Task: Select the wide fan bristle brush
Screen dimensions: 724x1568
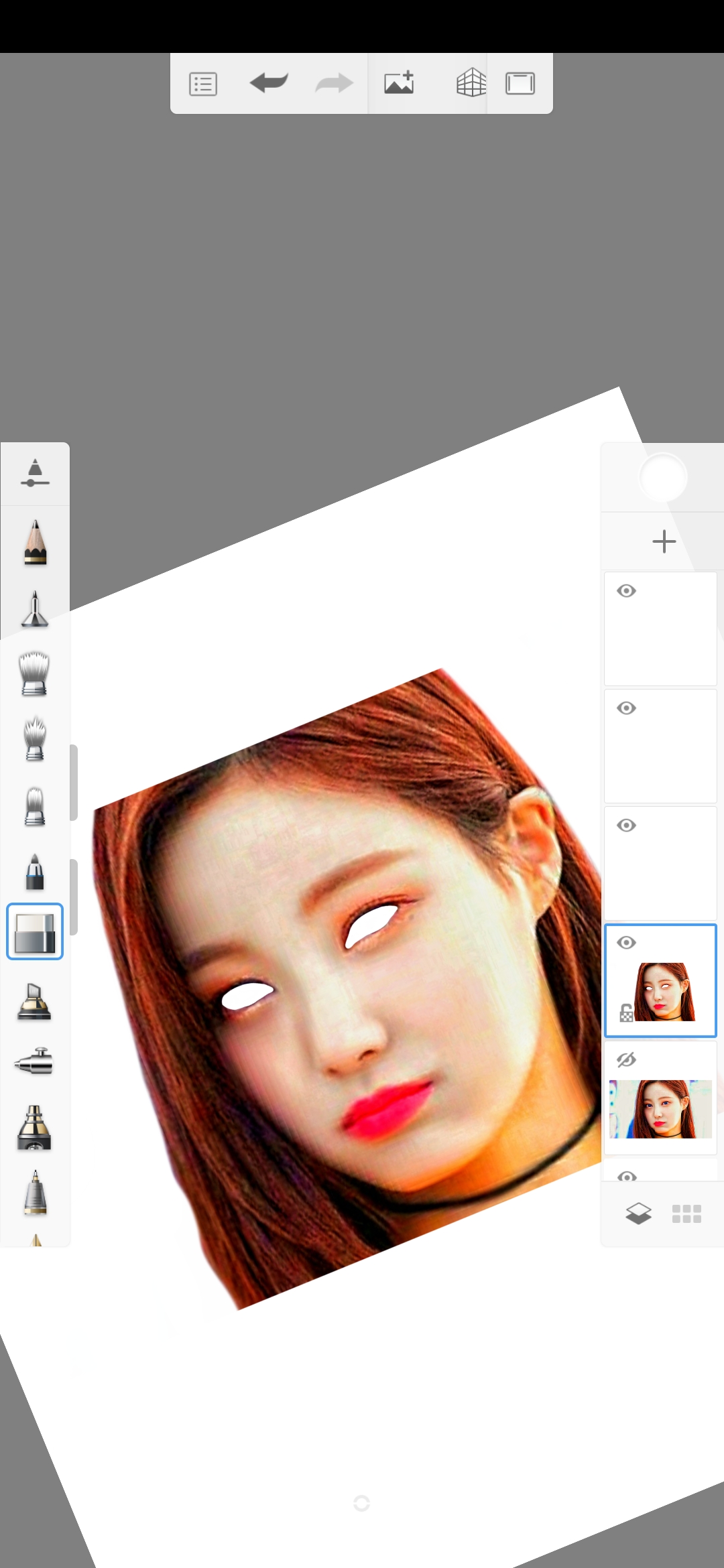Action: click(x=35, y=673)
